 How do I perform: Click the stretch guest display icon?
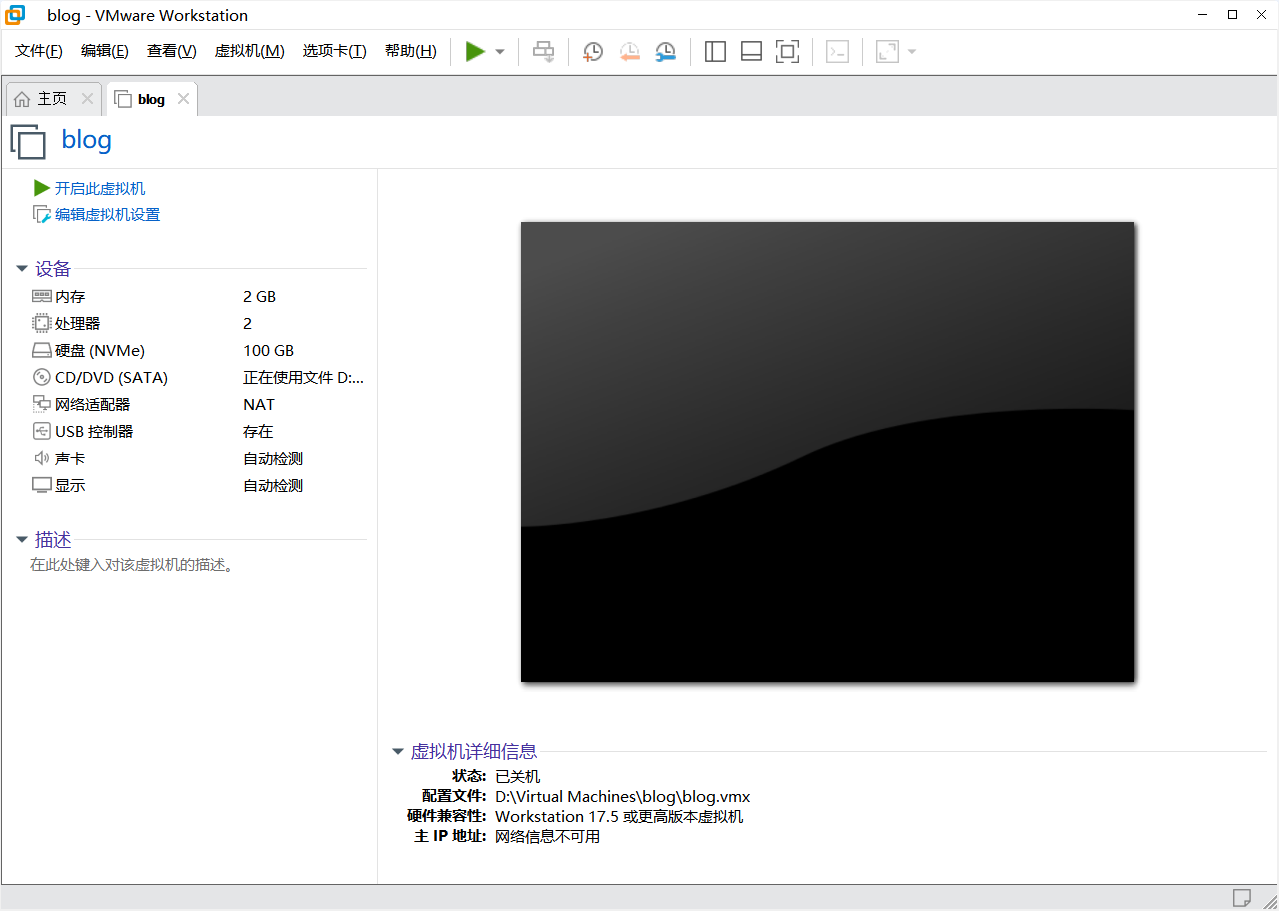click(887, 52)
